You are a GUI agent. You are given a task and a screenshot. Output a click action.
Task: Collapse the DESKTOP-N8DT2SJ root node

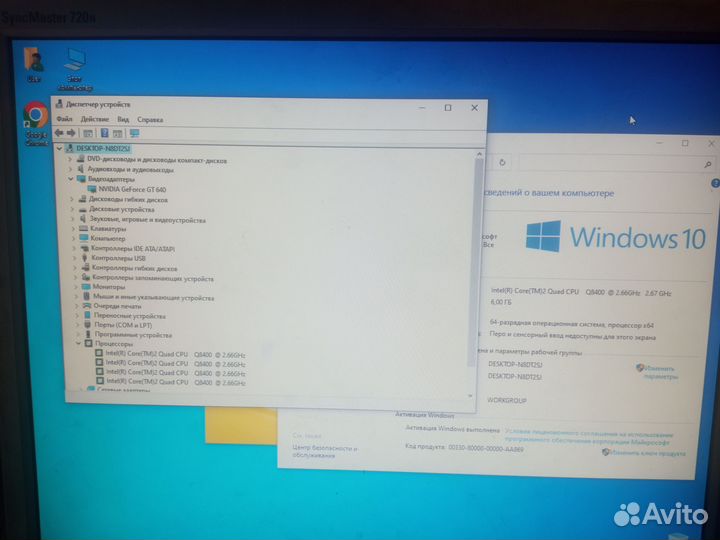point(59,148)
